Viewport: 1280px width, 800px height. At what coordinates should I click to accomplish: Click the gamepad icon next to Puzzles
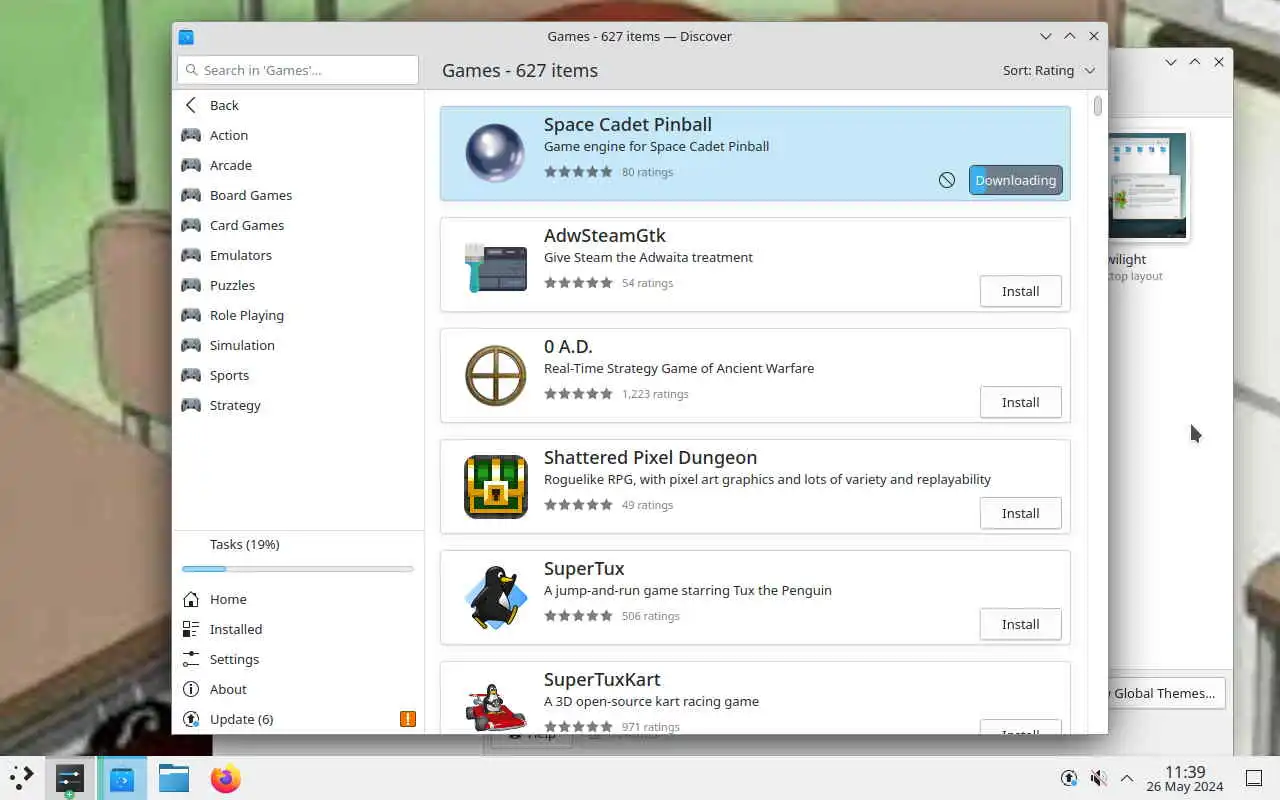[190, 285]
